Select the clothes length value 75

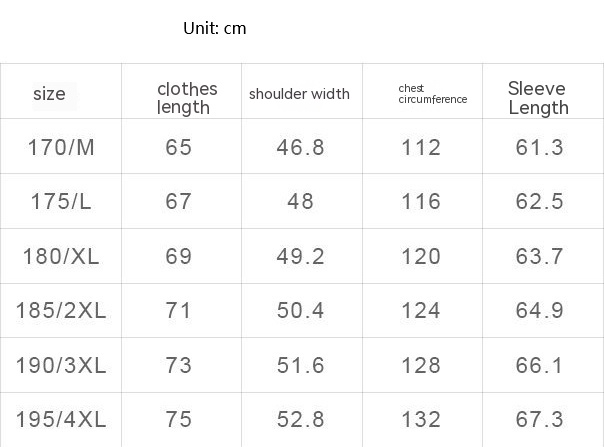click(x=179, y=419)
